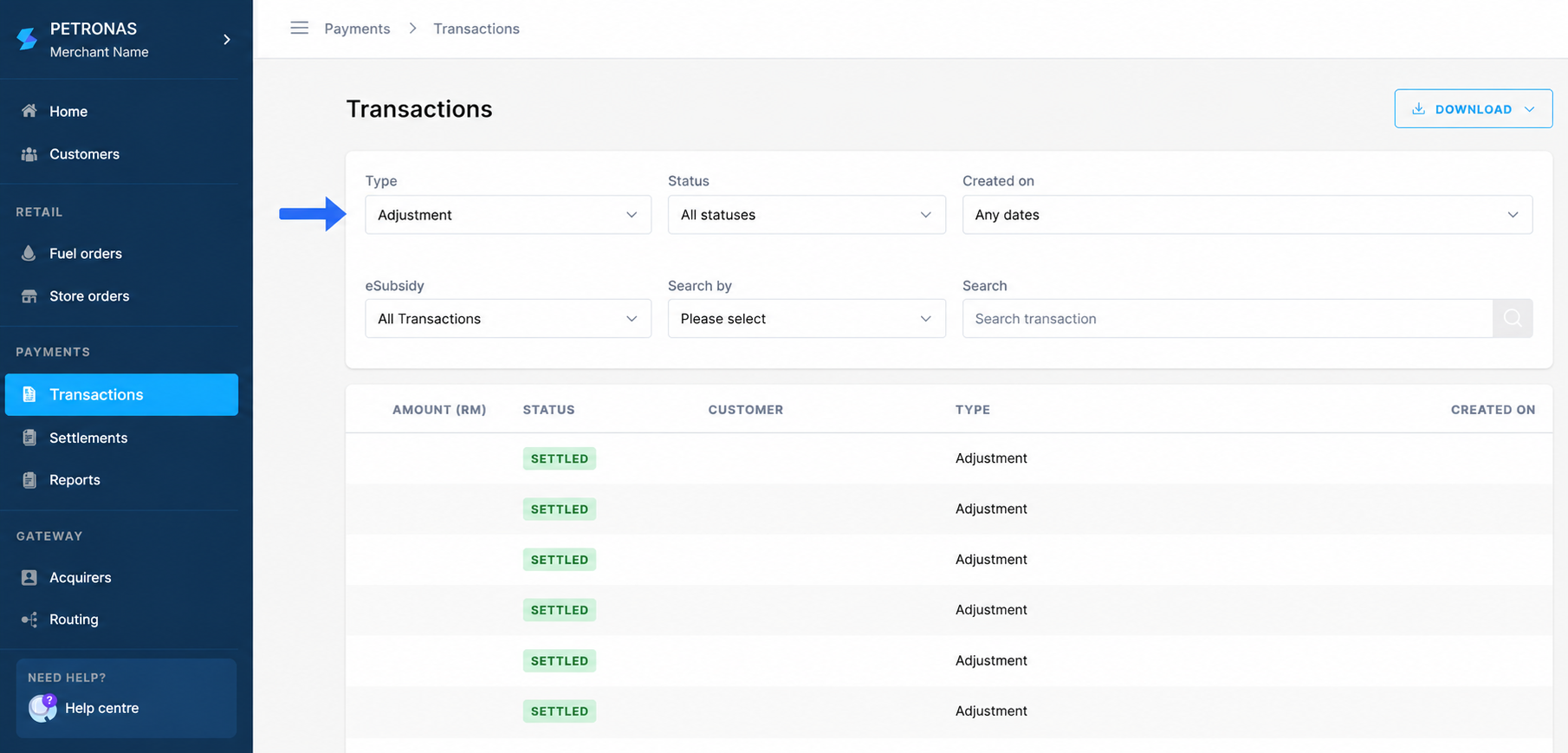Open the Type dropdown showing Adjustment
This screenshot has height=753, width=1568.
(x=508, y=215)
